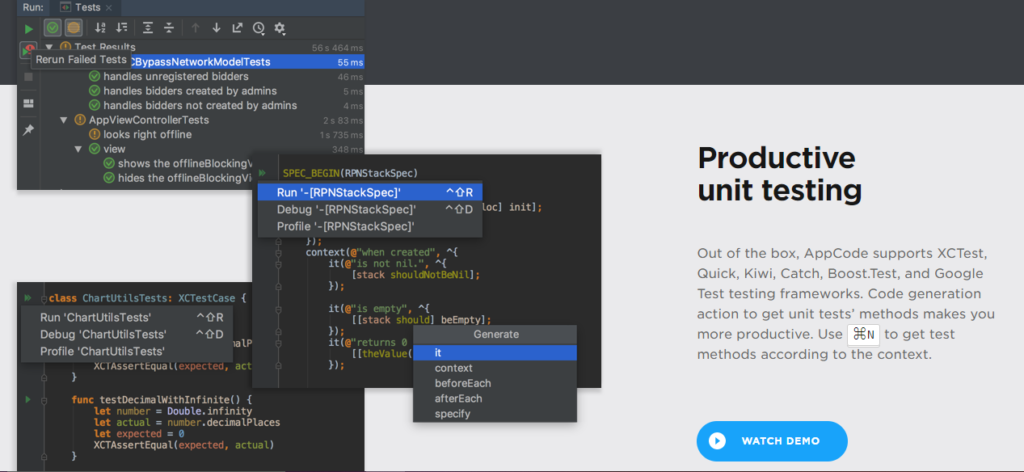Viewport: 1024px width, 472px height.
Task: Select the handles bidders not created by admins test
Action: coord(202,105)
